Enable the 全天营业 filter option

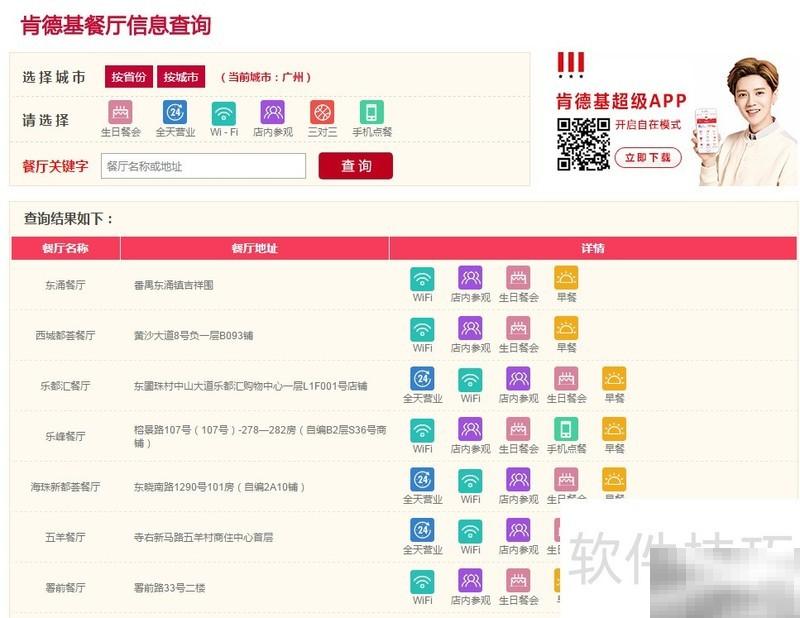172,114
